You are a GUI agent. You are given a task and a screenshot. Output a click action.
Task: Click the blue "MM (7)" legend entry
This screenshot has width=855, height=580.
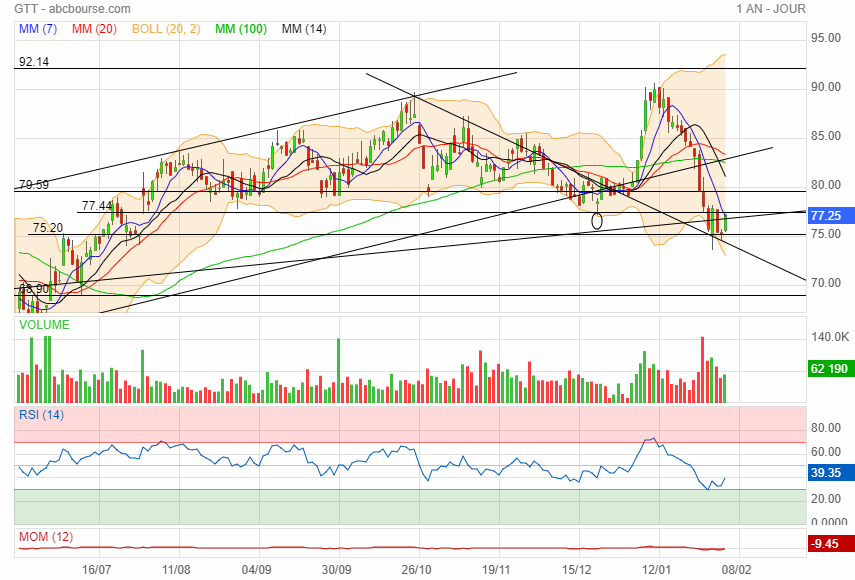tap(38, 29)
